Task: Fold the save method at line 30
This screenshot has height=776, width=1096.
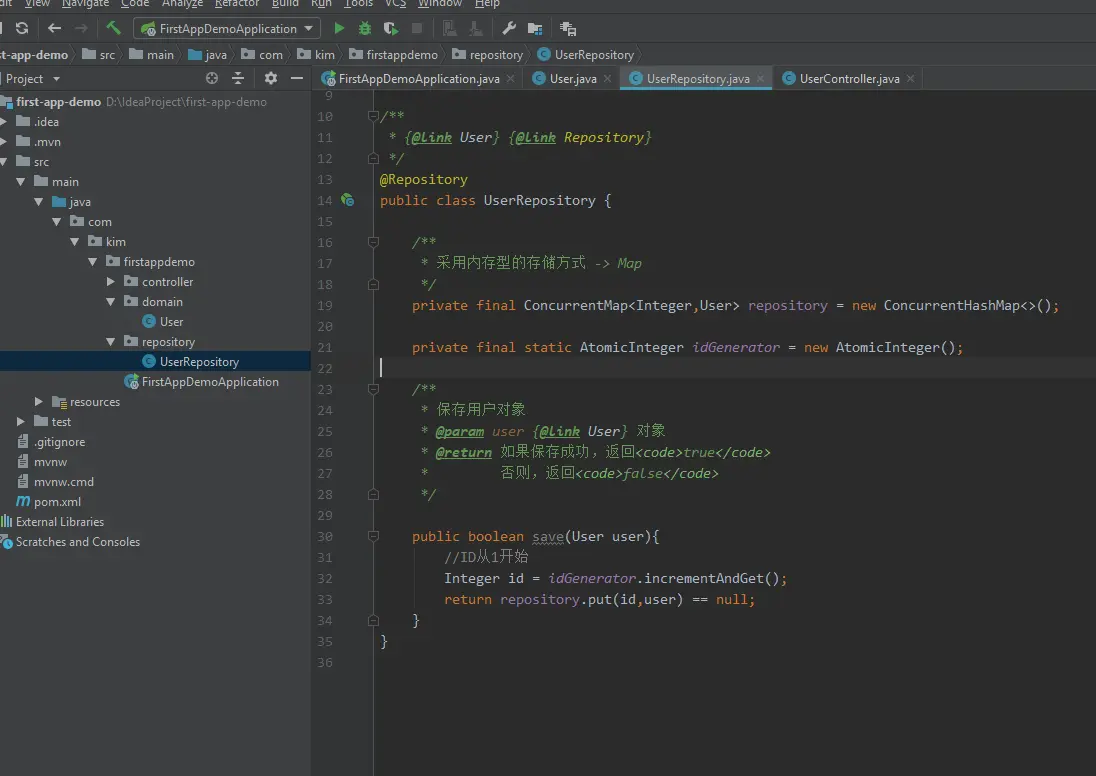Action: 373,536
